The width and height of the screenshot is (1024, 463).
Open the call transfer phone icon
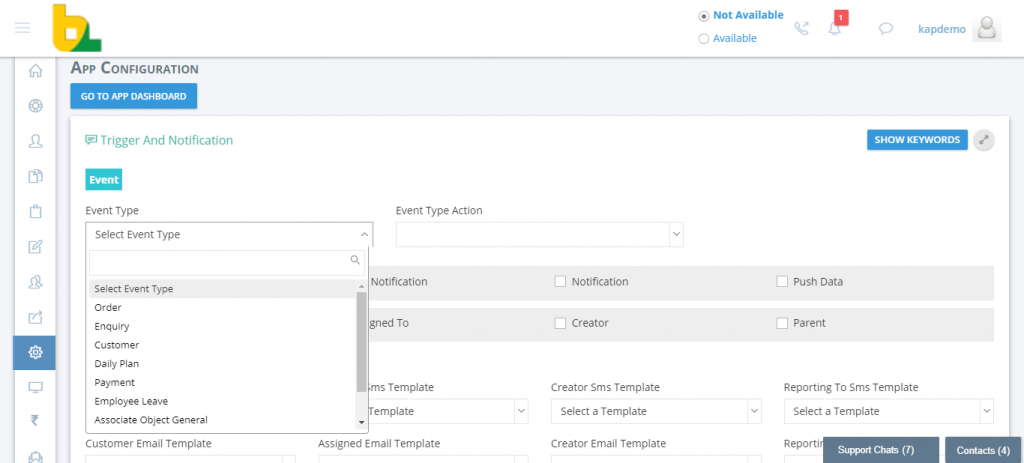point(801,28)
